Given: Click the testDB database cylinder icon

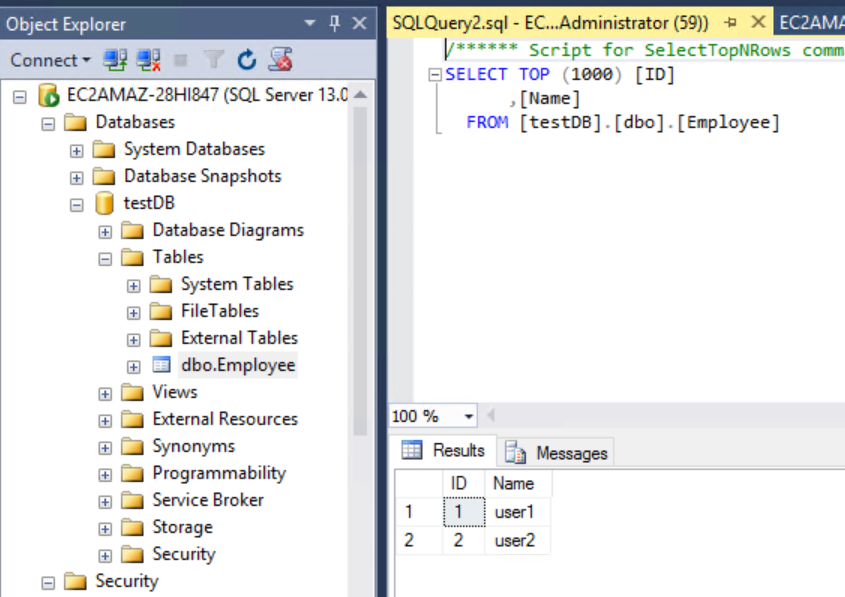Looking at the screenshot, I should (104, 203).
